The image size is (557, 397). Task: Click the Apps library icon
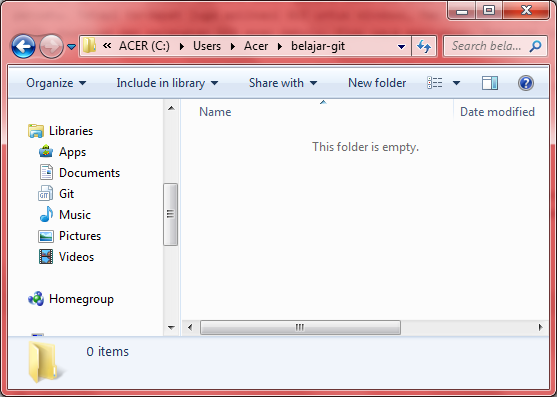(46, 152)
